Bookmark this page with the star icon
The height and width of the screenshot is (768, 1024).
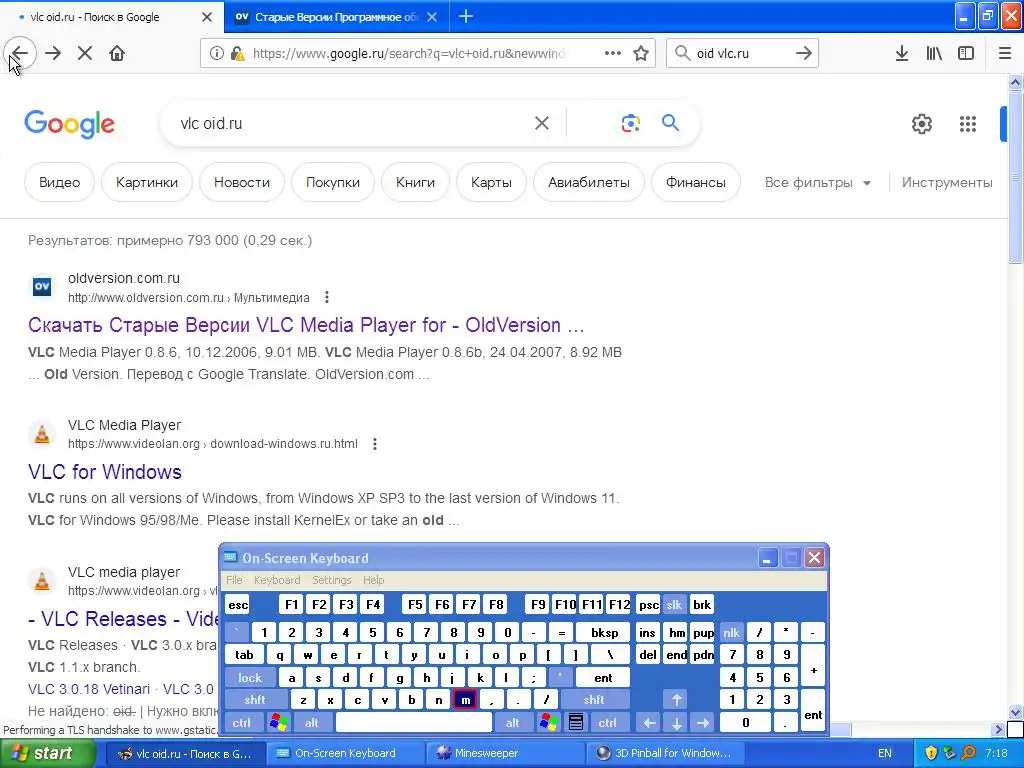click(641, 54)
